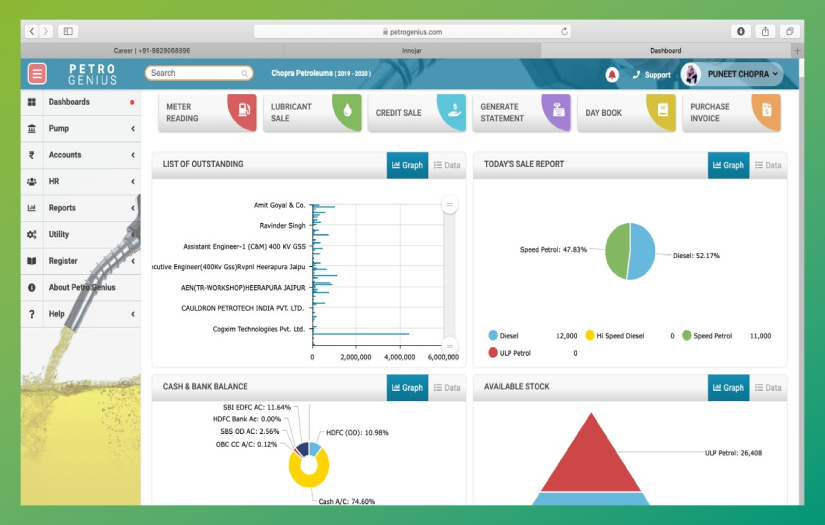Click the yellow book icon

(662, 110)
